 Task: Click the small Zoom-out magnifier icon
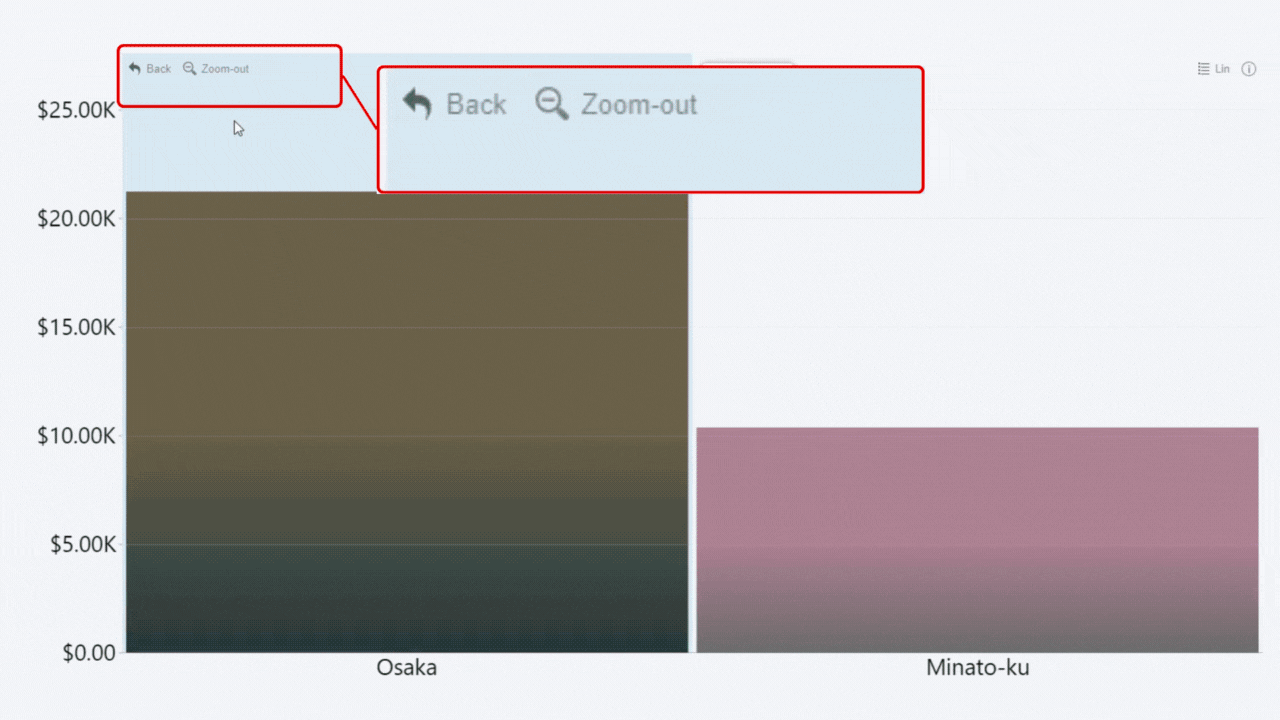click(x=189, y=69)
